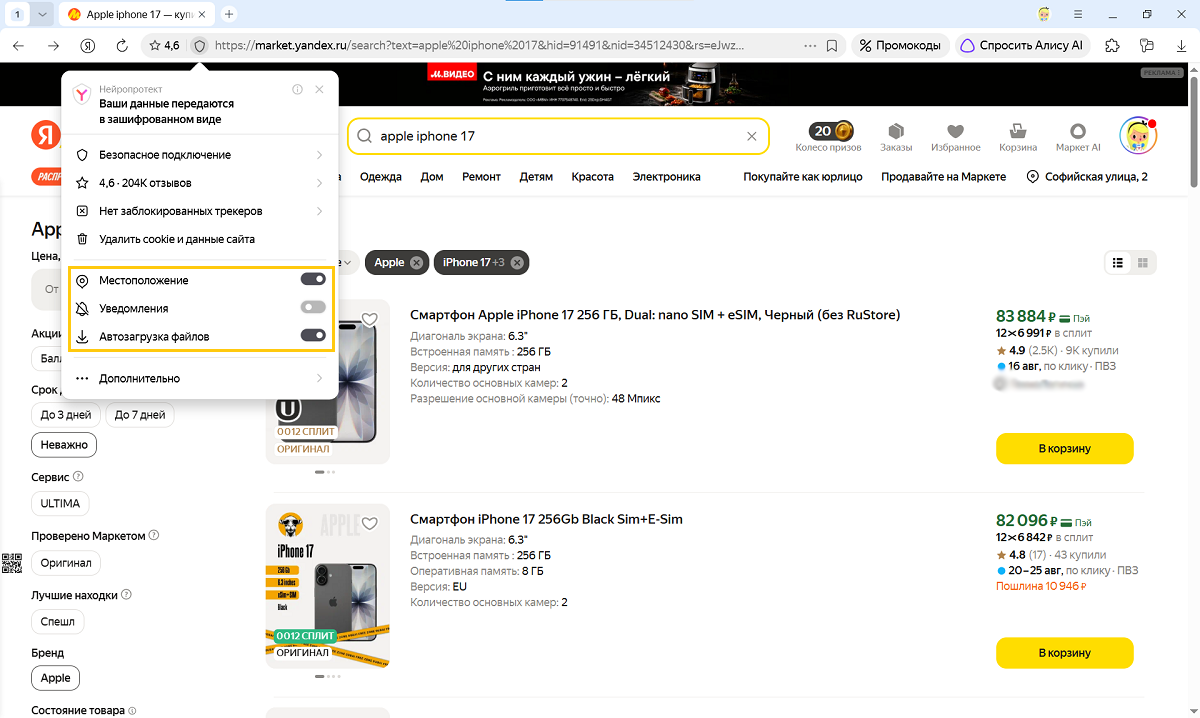Add the 82 096 ₽ iPhone to cart
The height and width of the screenshot is (718, 1200).
coord(1065,652)
